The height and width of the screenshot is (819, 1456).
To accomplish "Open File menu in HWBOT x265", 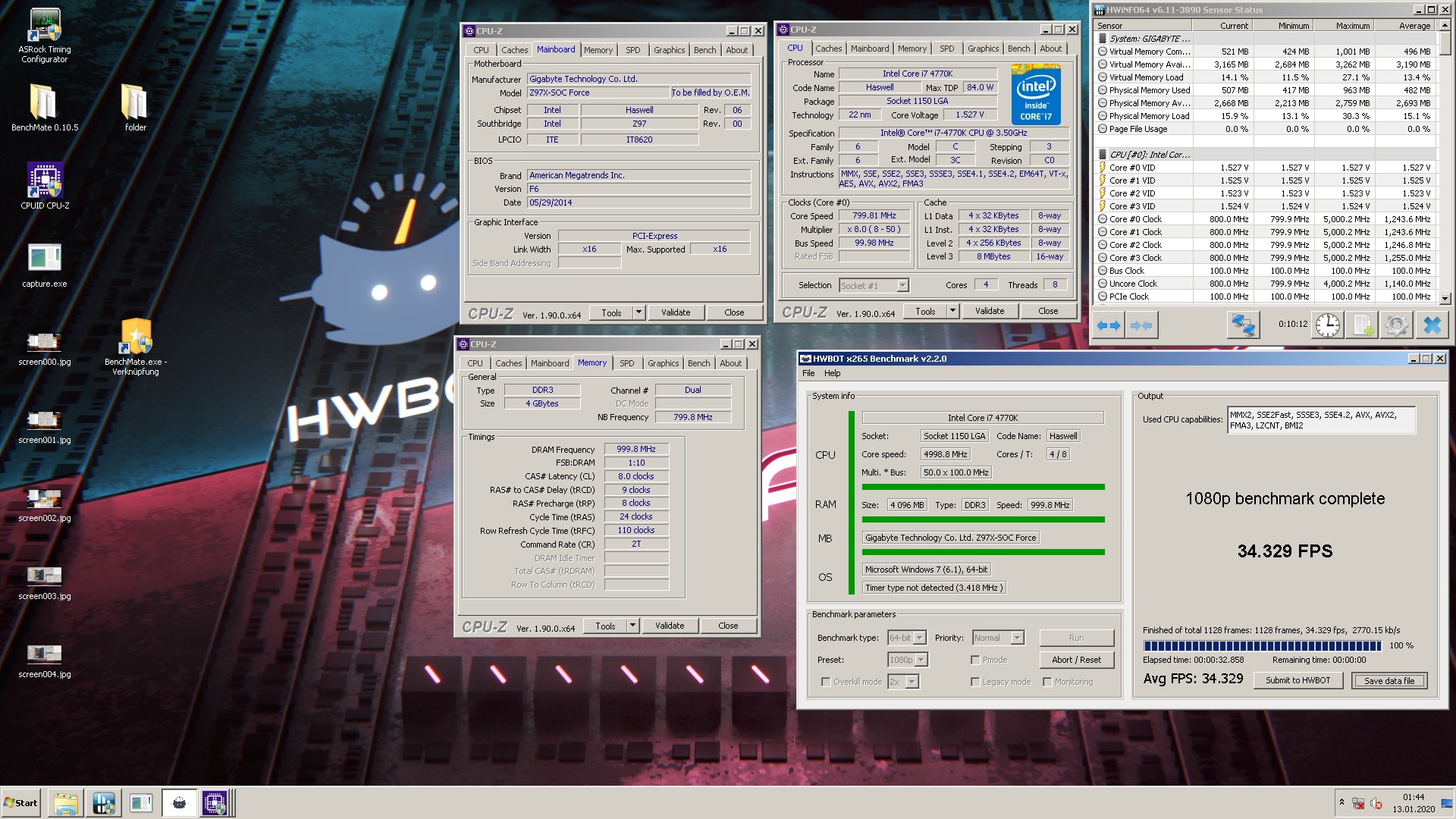I will pyautogui.click(x=808, y=373).
